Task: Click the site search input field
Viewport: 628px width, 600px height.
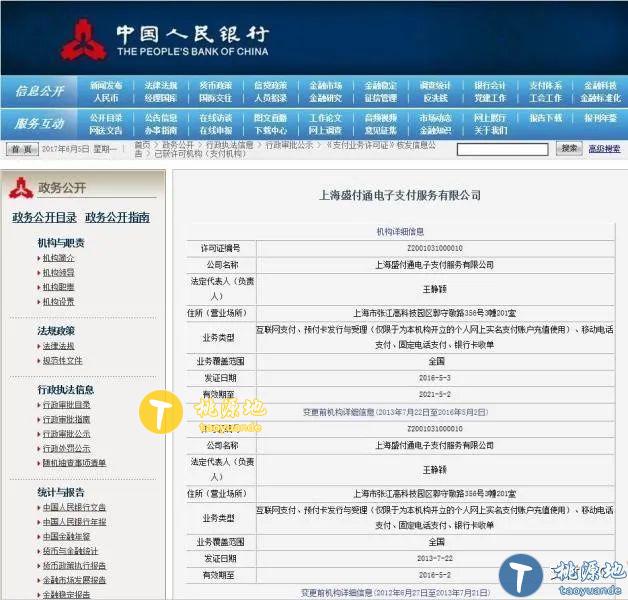Action: [x=503, y=149]
